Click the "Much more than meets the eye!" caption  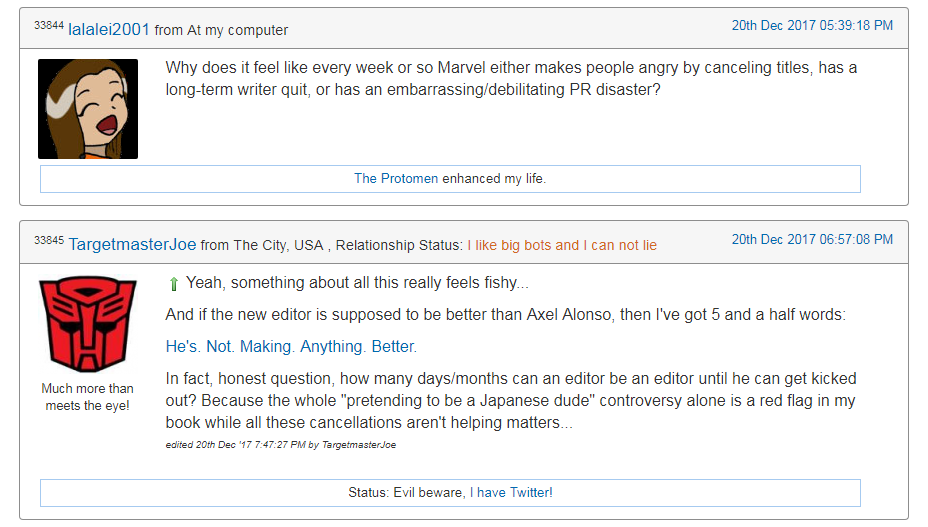coord(88,397)
